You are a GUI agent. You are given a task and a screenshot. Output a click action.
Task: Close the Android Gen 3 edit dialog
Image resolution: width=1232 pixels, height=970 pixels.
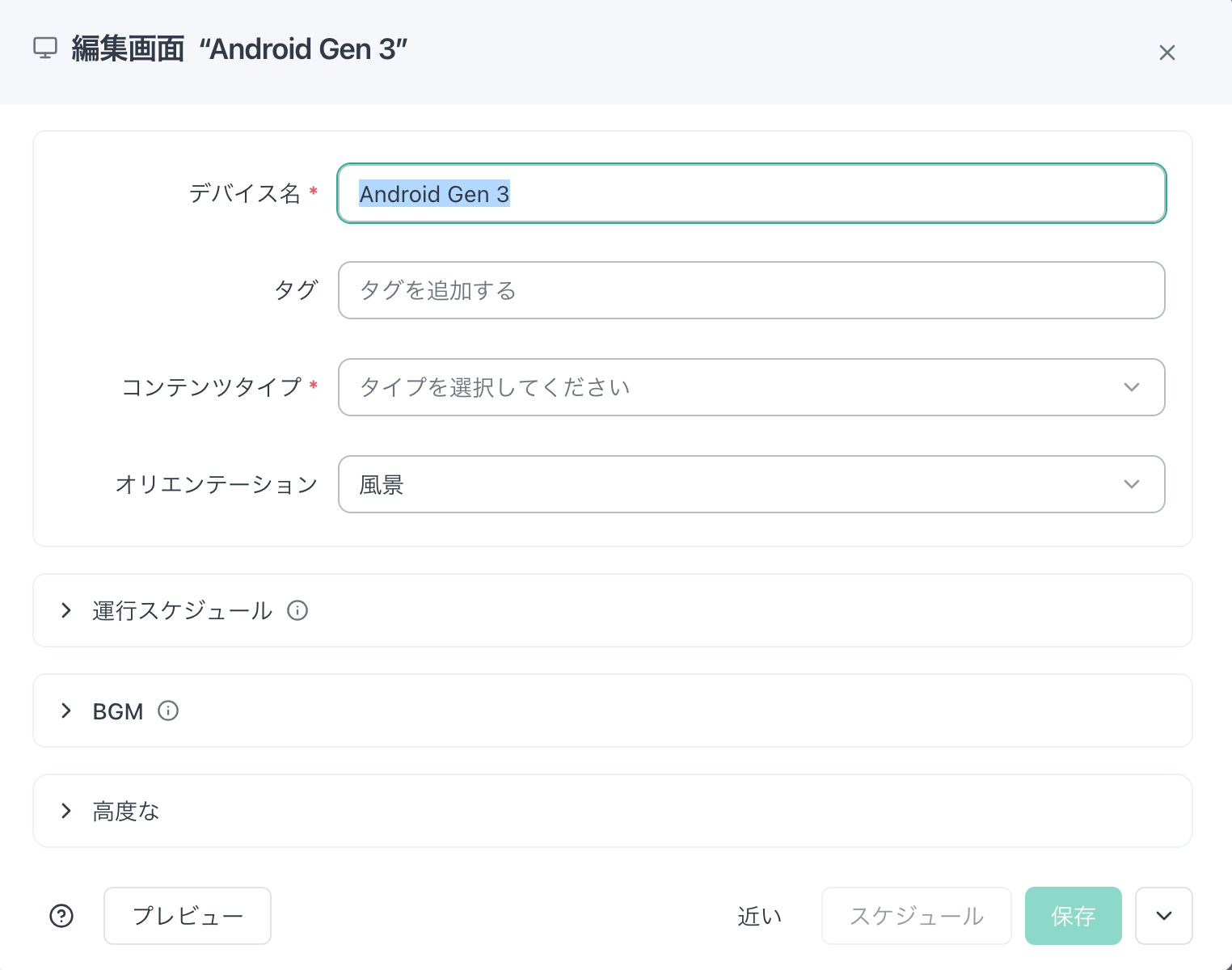[1167, 53]
